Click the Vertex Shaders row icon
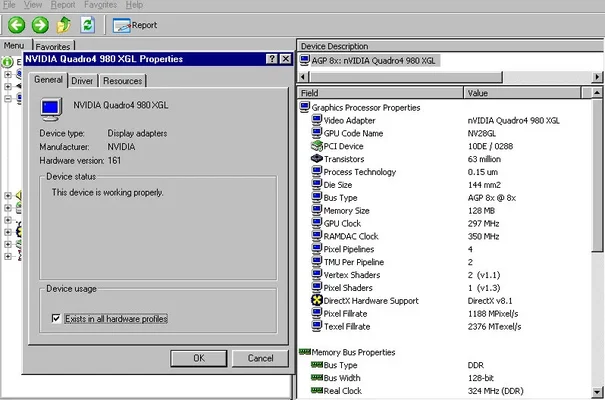Image resolution: width=605 pixels, height=400 pixels. click(x=317, y=275)
